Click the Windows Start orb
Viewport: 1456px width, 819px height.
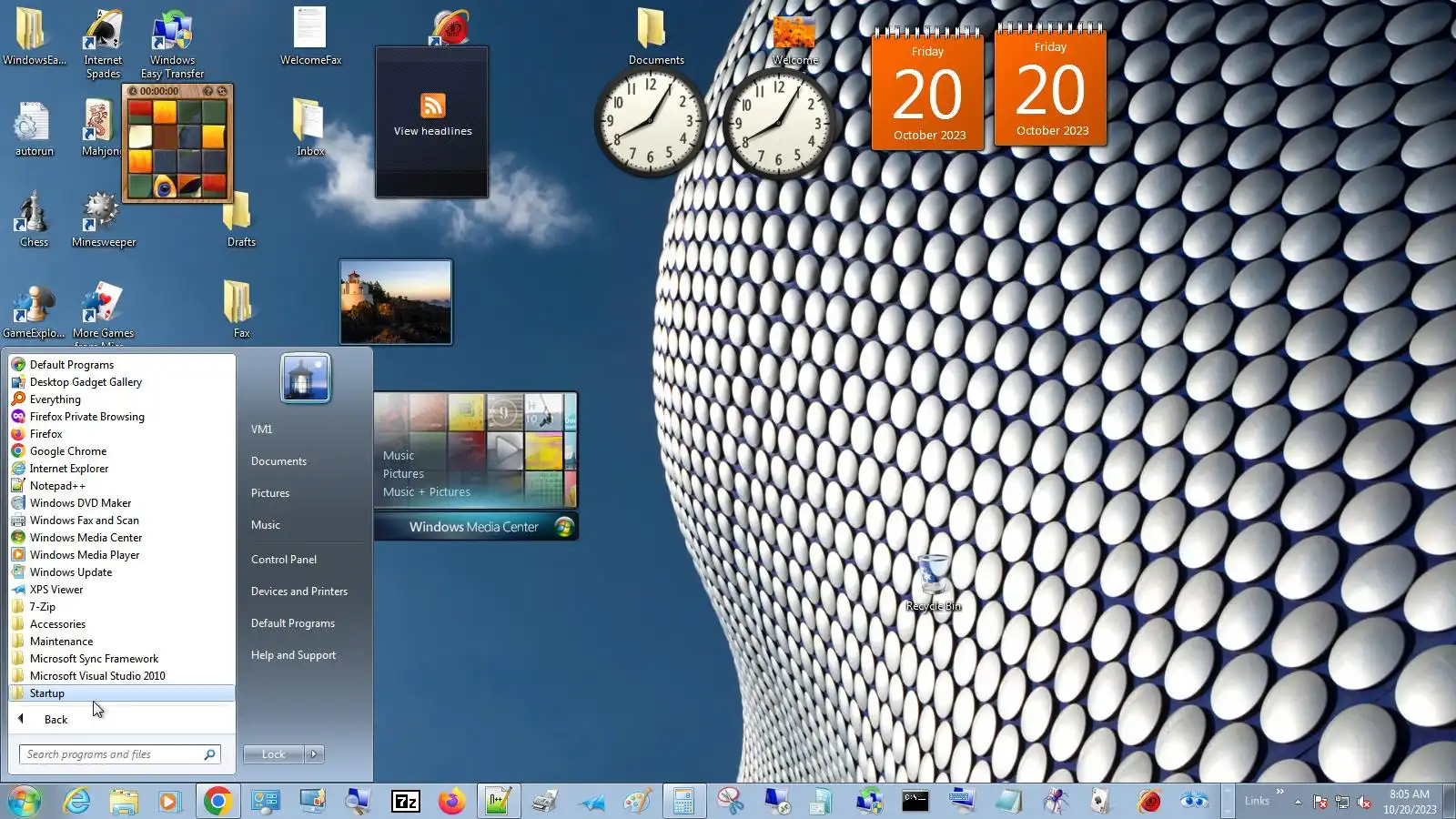pos(25,802)
